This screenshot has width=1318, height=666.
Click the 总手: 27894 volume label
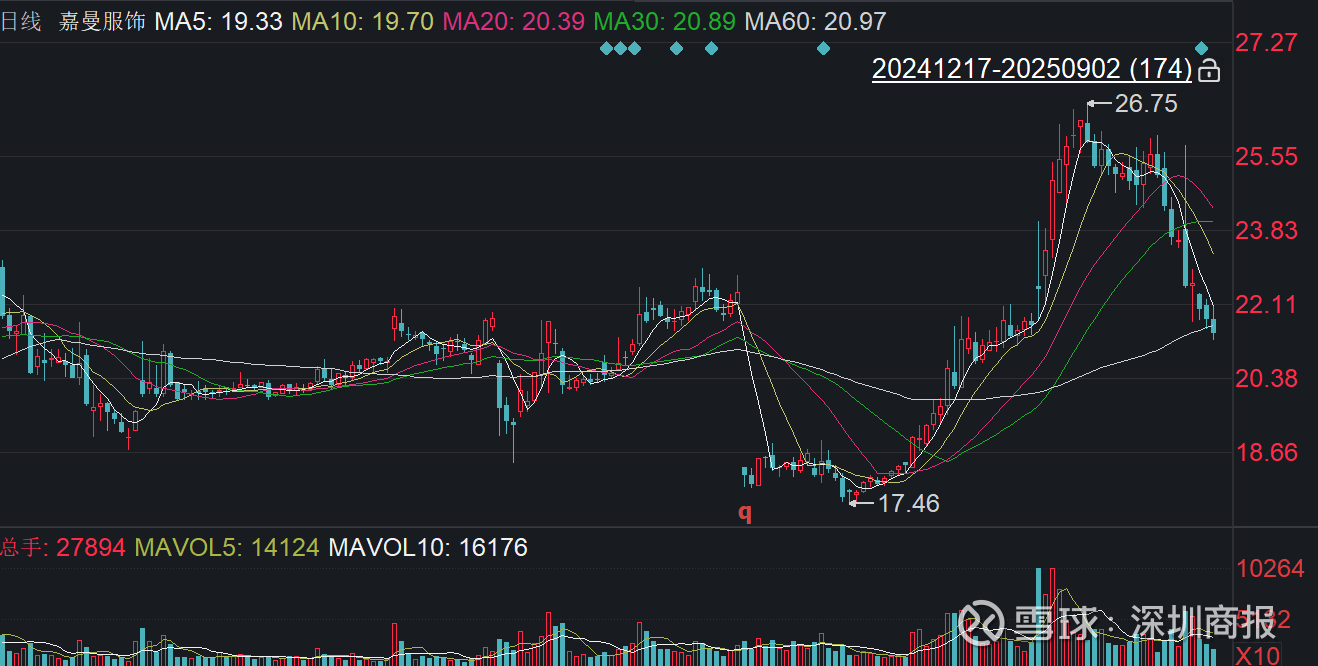(62, 547)
